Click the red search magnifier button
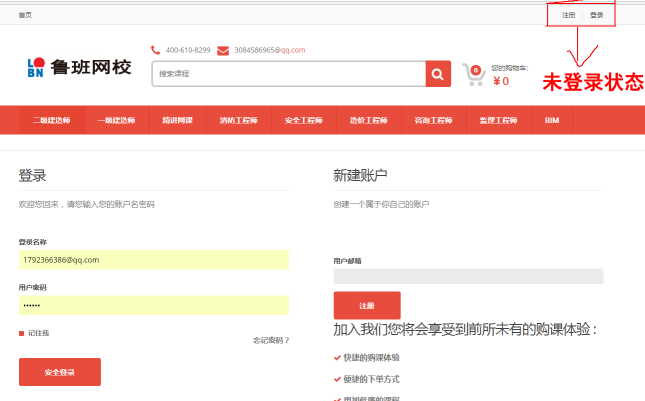 tap(438, 74)
